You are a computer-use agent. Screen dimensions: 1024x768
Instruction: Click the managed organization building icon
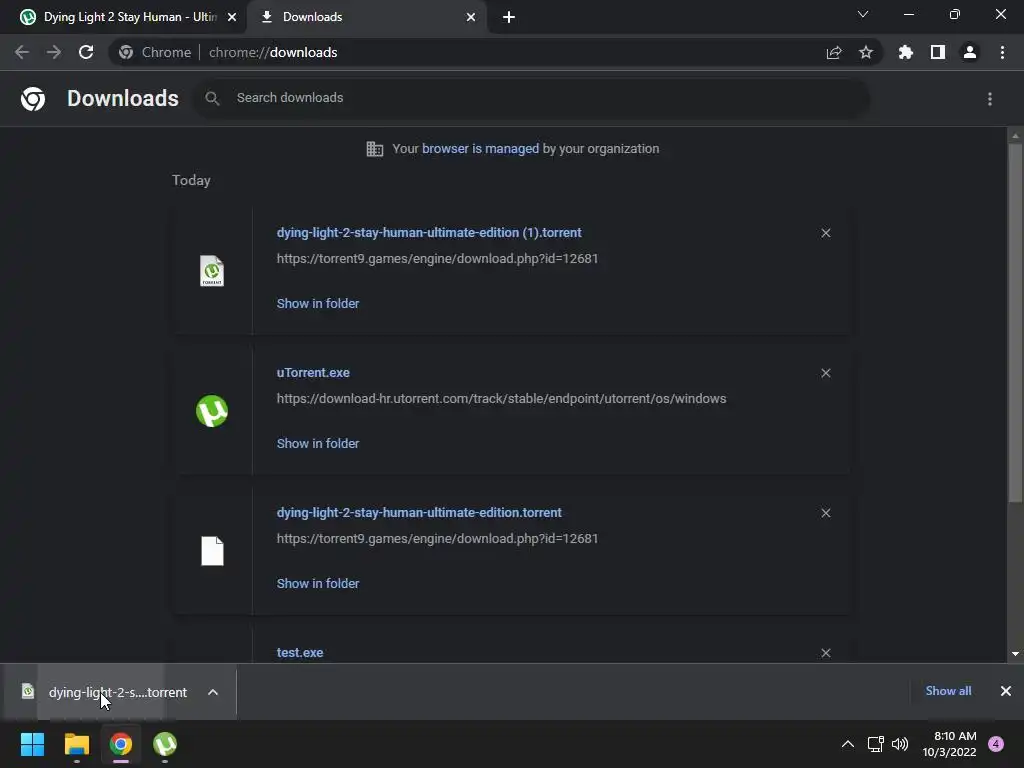pos(375,149)
